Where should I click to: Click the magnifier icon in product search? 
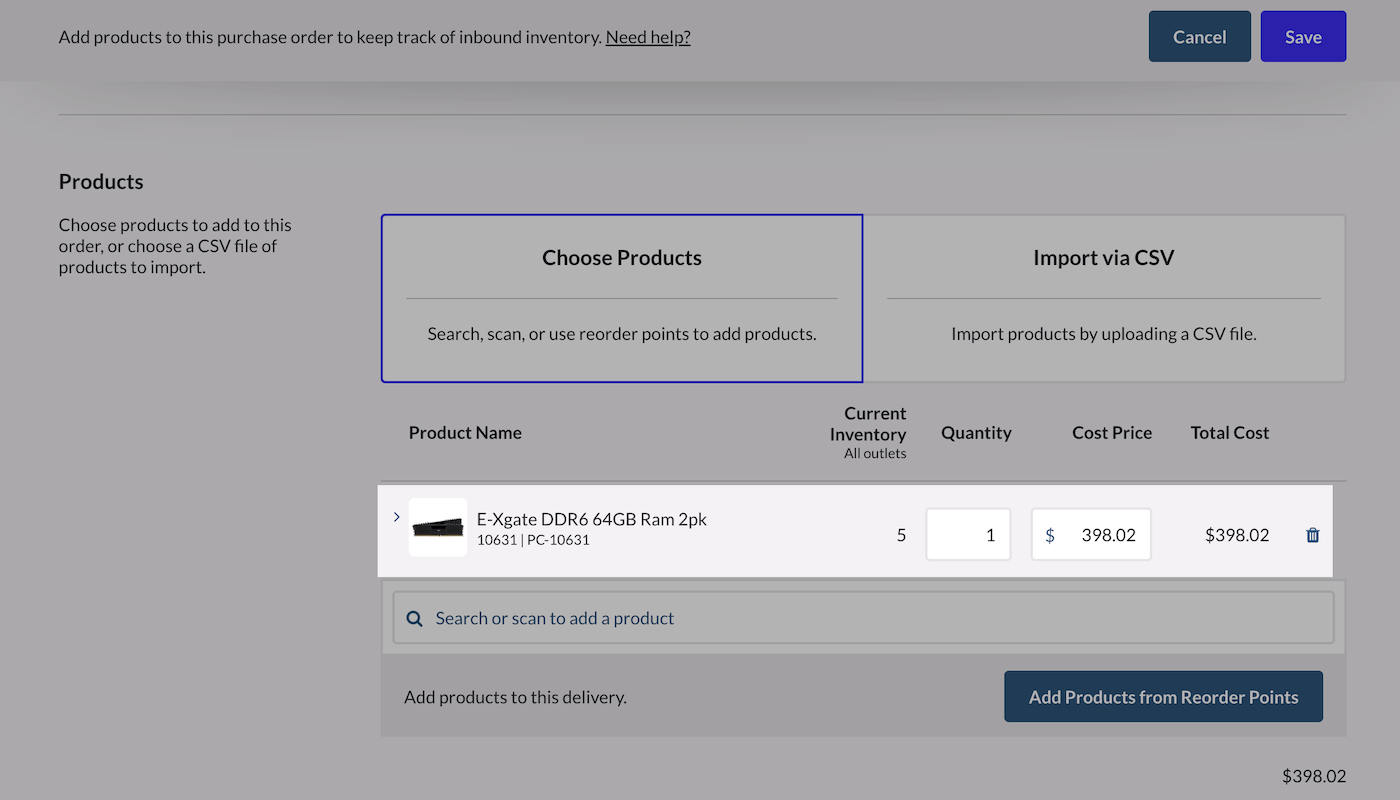pyautogui.click(x=414, y=618)
